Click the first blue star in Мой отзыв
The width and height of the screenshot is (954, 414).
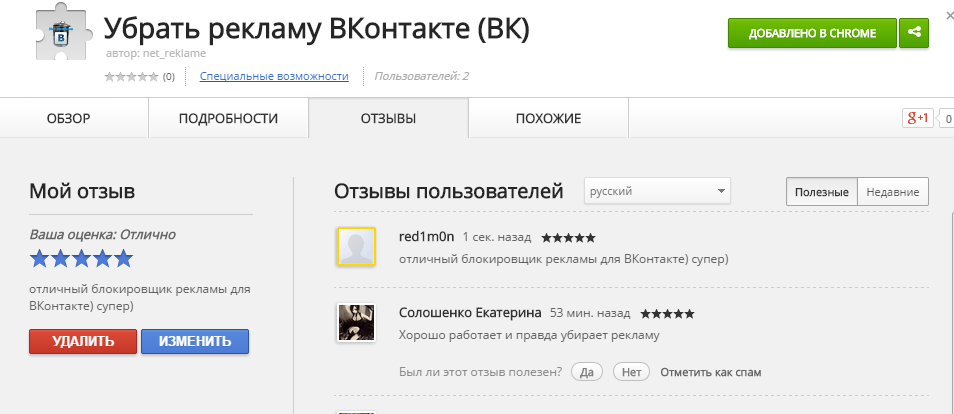[39, 259]
